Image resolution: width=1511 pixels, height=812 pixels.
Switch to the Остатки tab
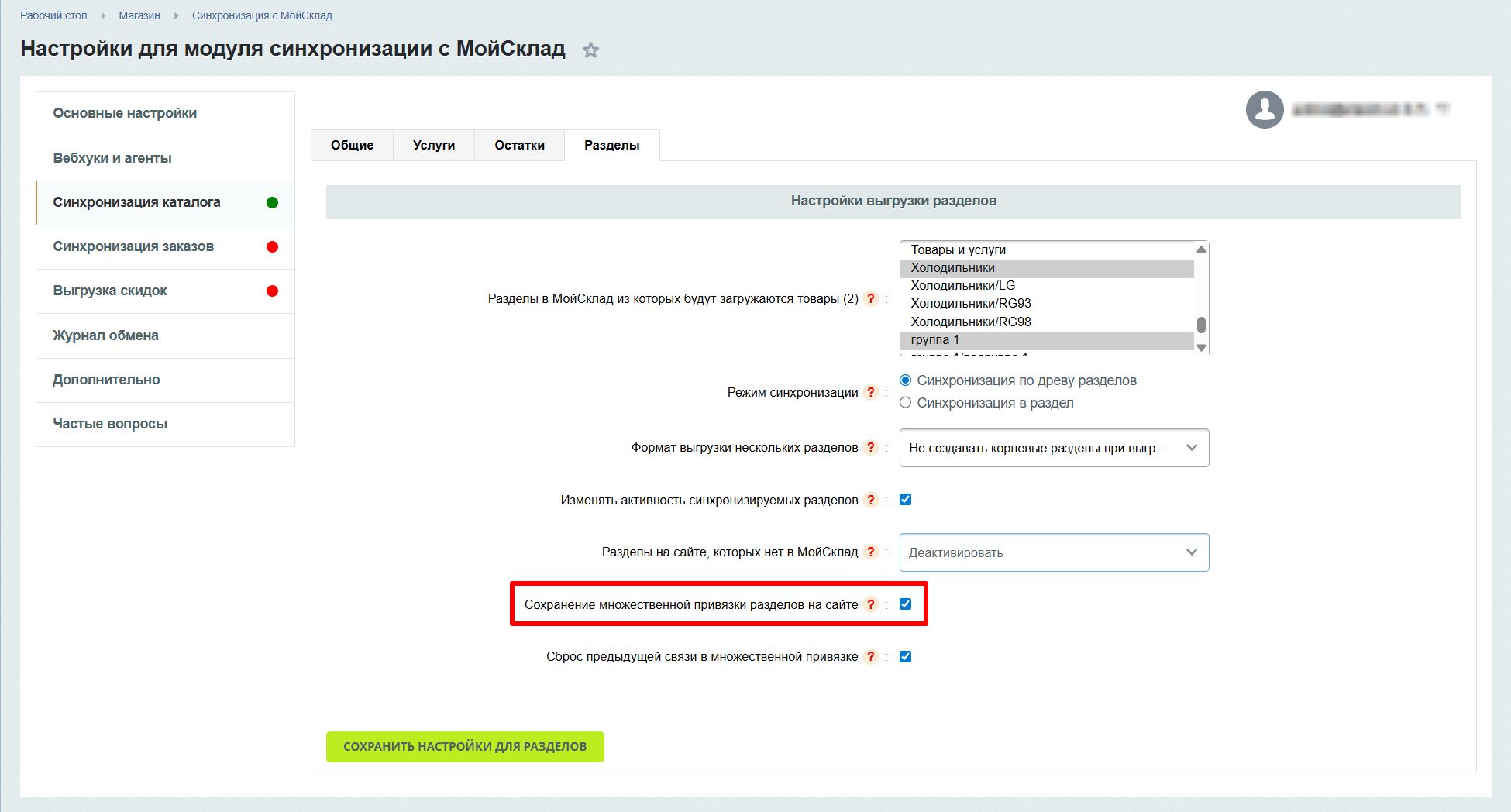pos(519,145)
